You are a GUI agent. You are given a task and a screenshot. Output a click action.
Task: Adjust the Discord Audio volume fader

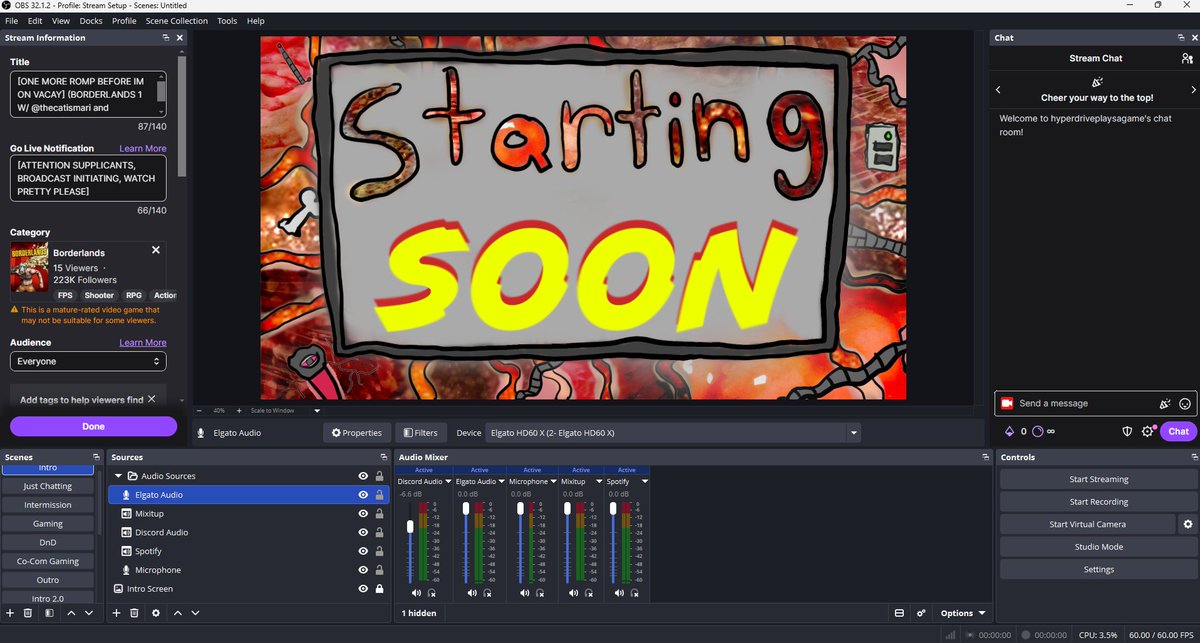tap(410, 526)
